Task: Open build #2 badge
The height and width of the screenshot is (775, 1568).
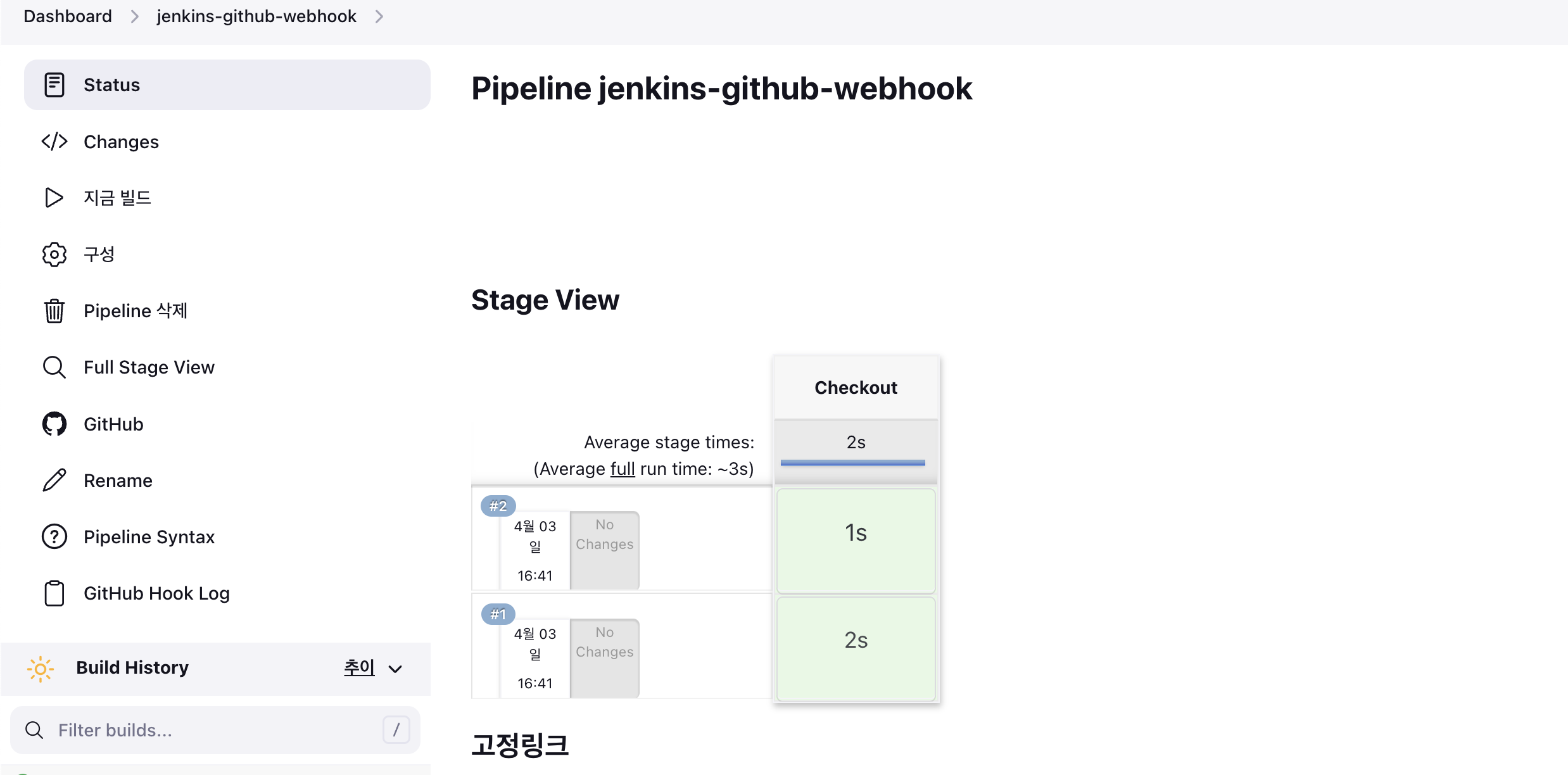Action: (x=498, y=506)
